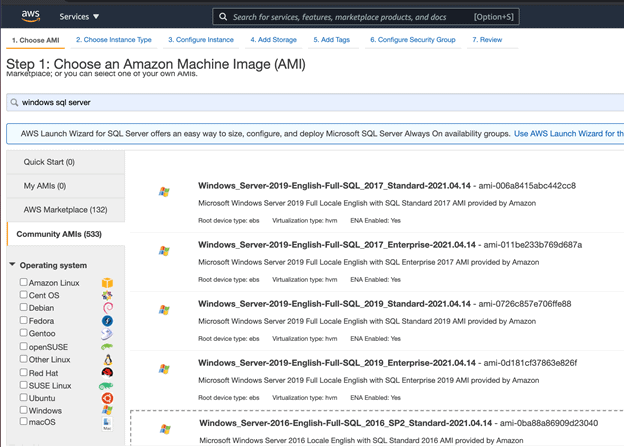
Task: Check the SUSE Linux checkbox
Action: [x=23, y=385]
